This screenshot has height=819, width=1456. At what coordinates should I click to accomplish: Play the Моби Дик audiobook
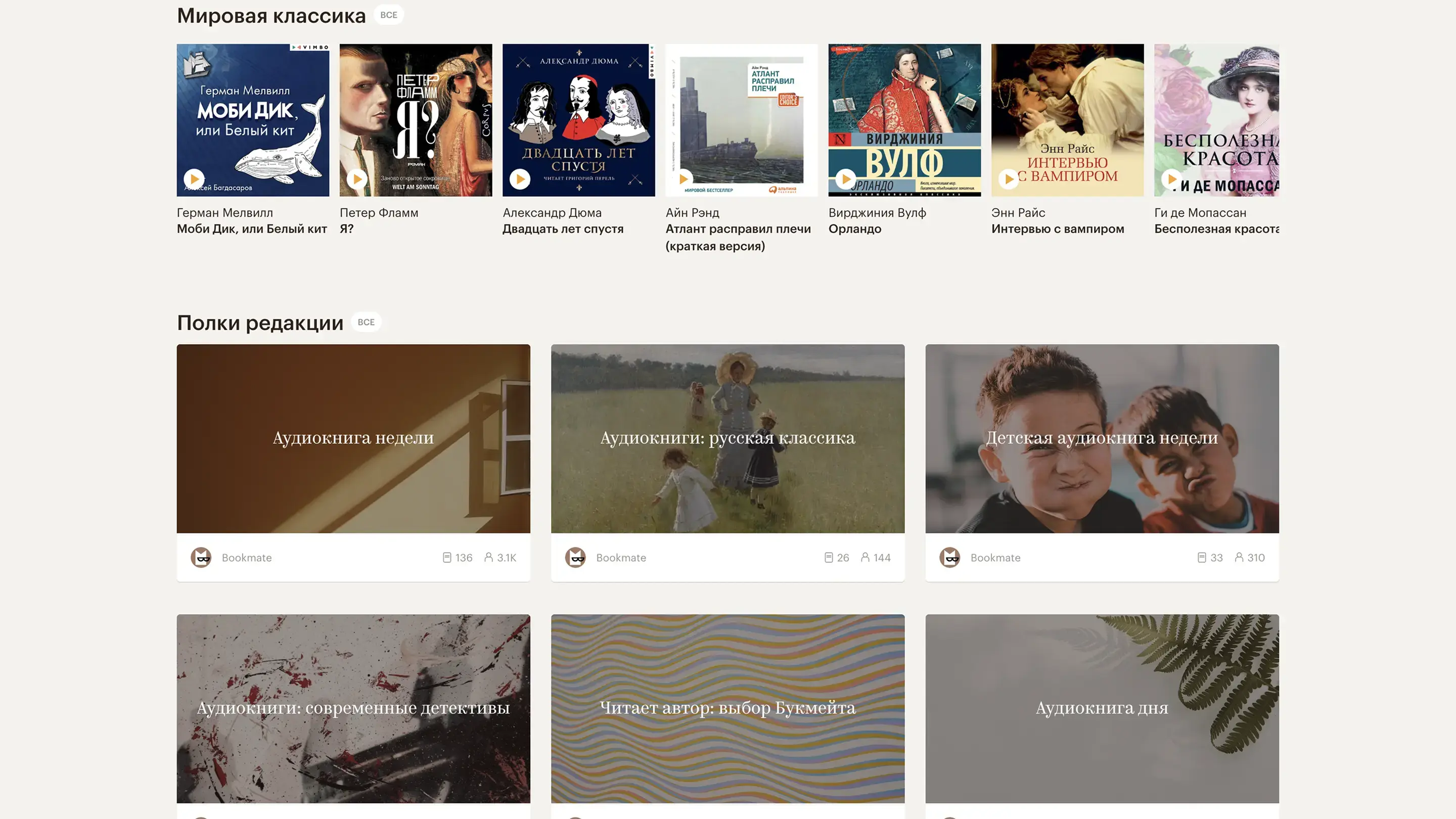tap(195, 179)
